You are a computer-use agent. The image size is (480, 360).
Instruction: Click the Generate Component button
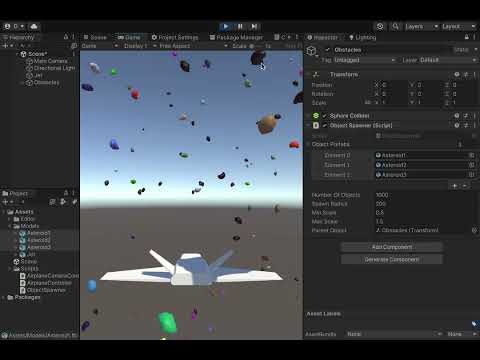click(x=392, y=259)
